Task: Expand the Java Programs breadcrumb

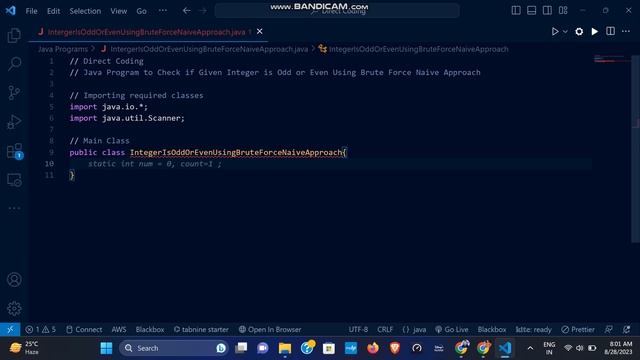Action: coord(63,49)
